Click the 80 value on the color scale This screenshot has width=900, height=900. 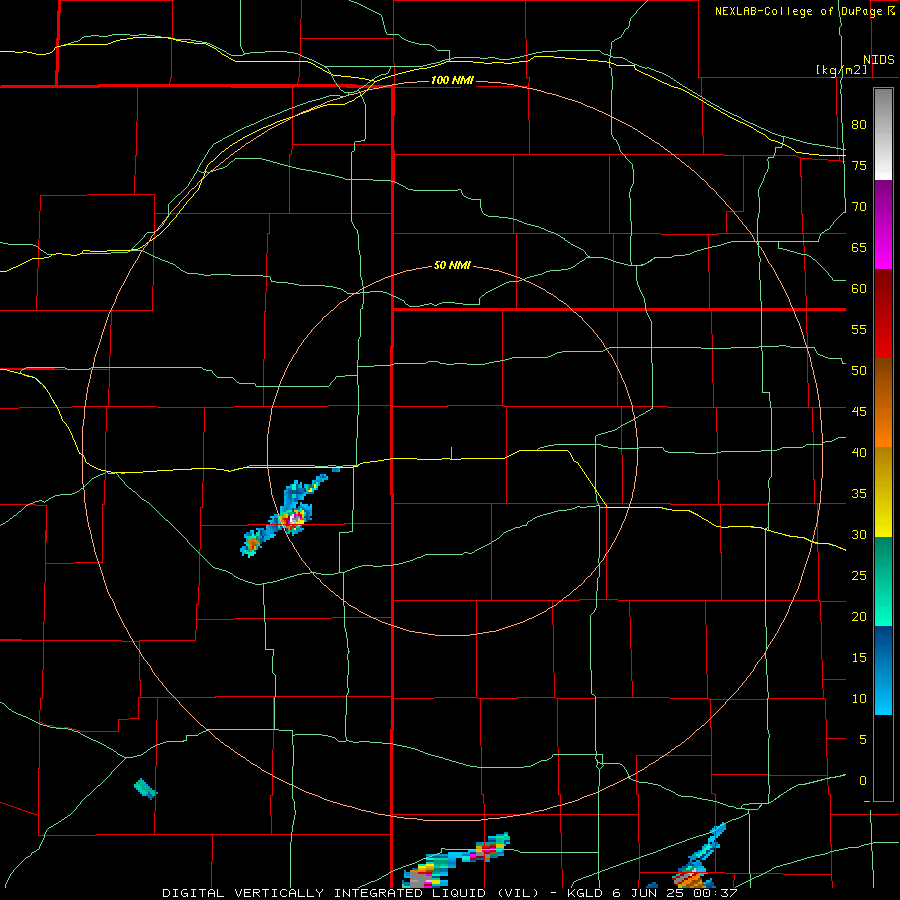[859, 125]
